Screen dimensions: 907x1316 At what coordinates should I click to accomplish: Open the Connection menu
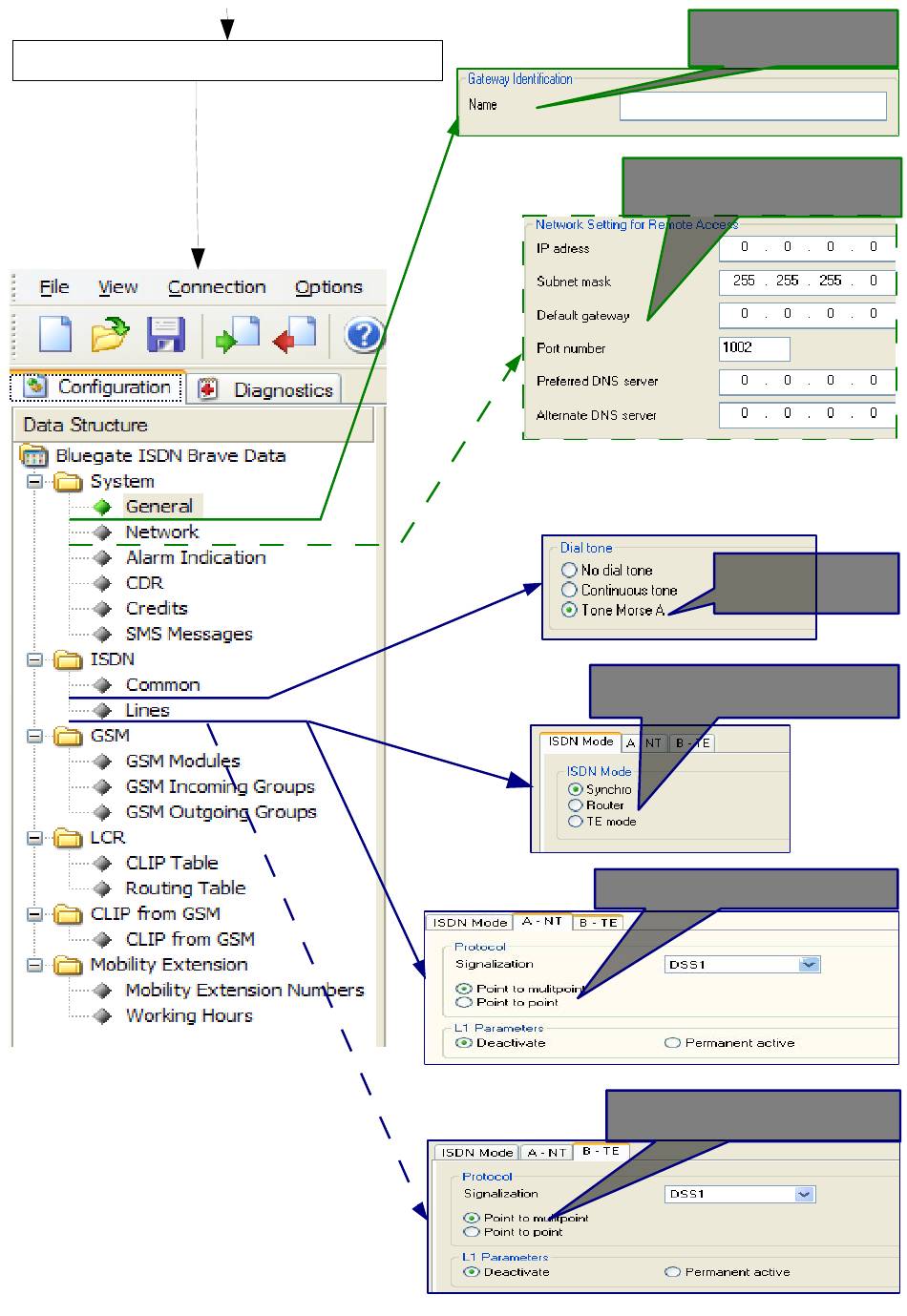(217, 287)
